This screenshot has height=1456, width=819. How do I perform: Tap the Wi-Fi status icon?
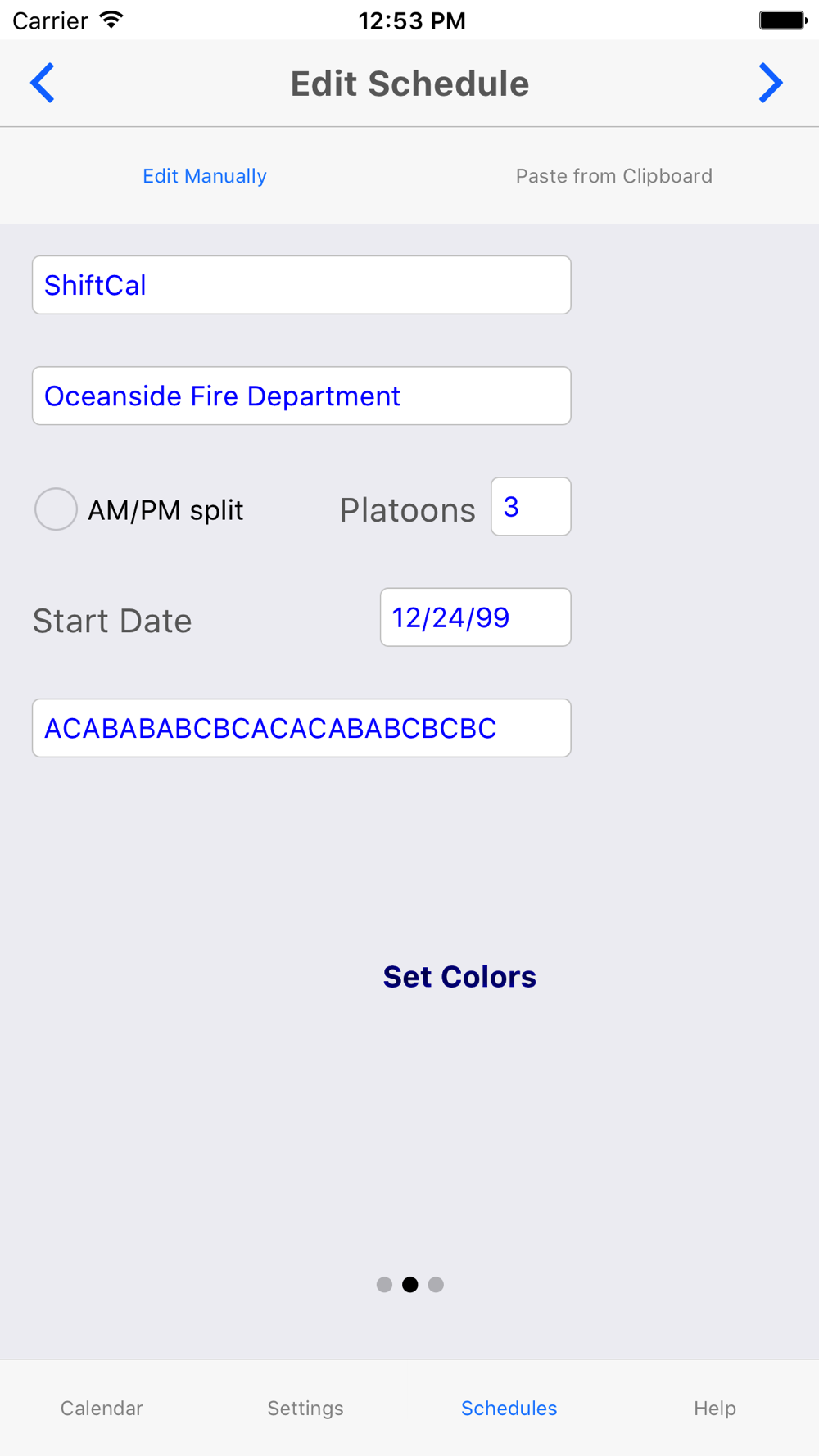[111, 20]
